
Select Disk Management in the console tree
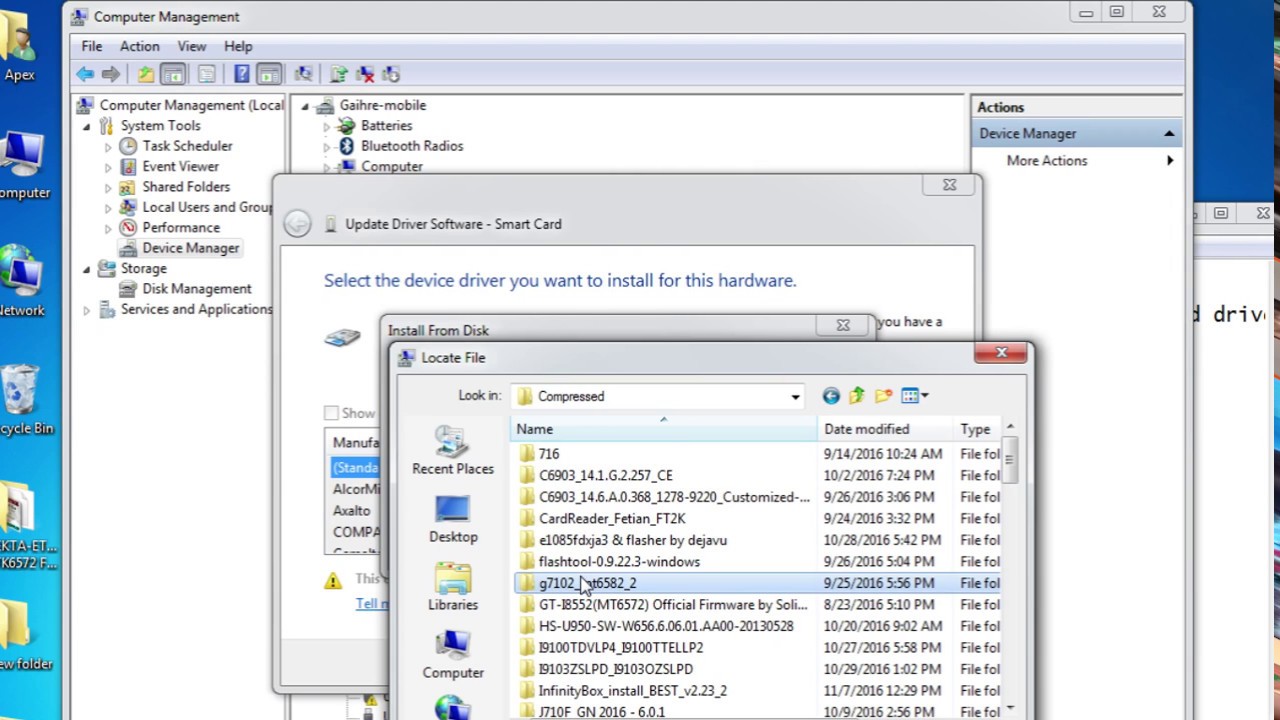pos(197,289)
